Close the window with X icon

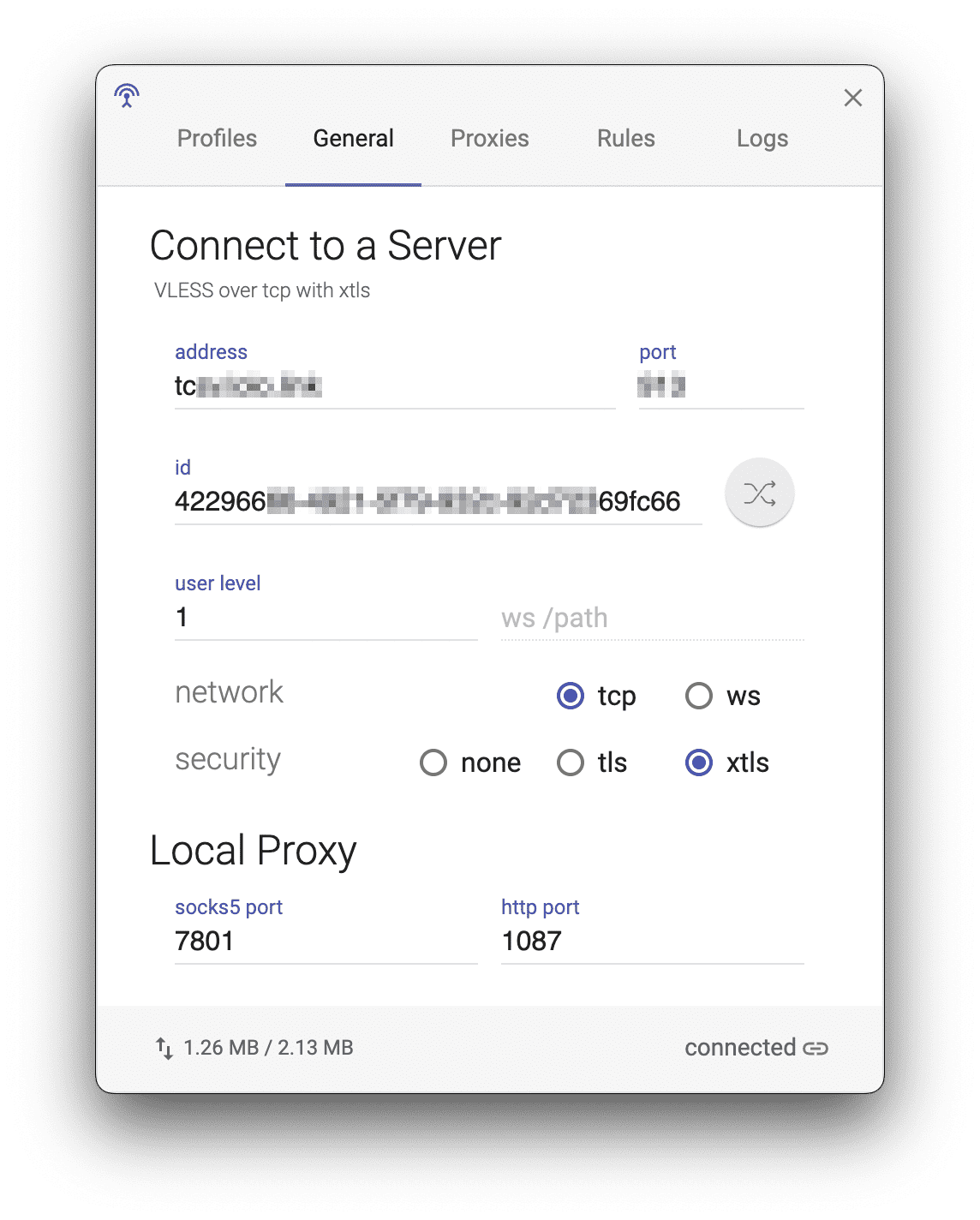click(853, 98)
